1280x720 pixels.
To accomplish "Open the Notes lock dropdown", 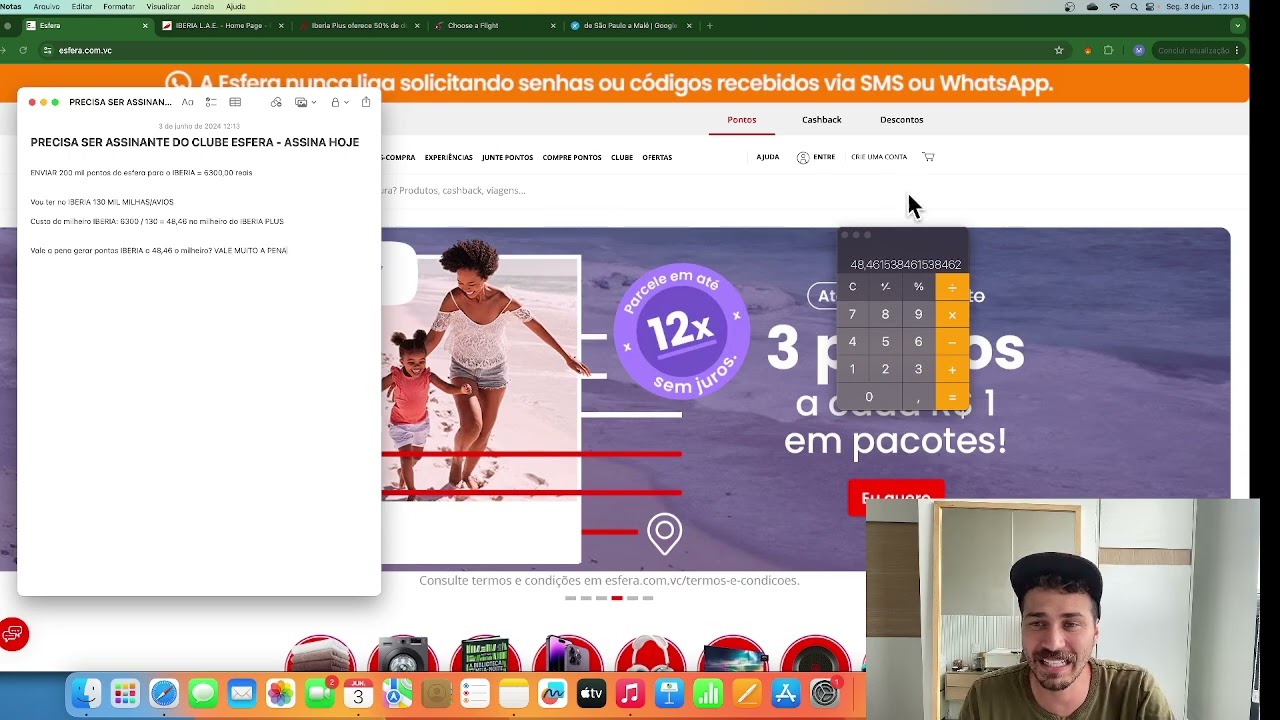I will click(339, 102).
